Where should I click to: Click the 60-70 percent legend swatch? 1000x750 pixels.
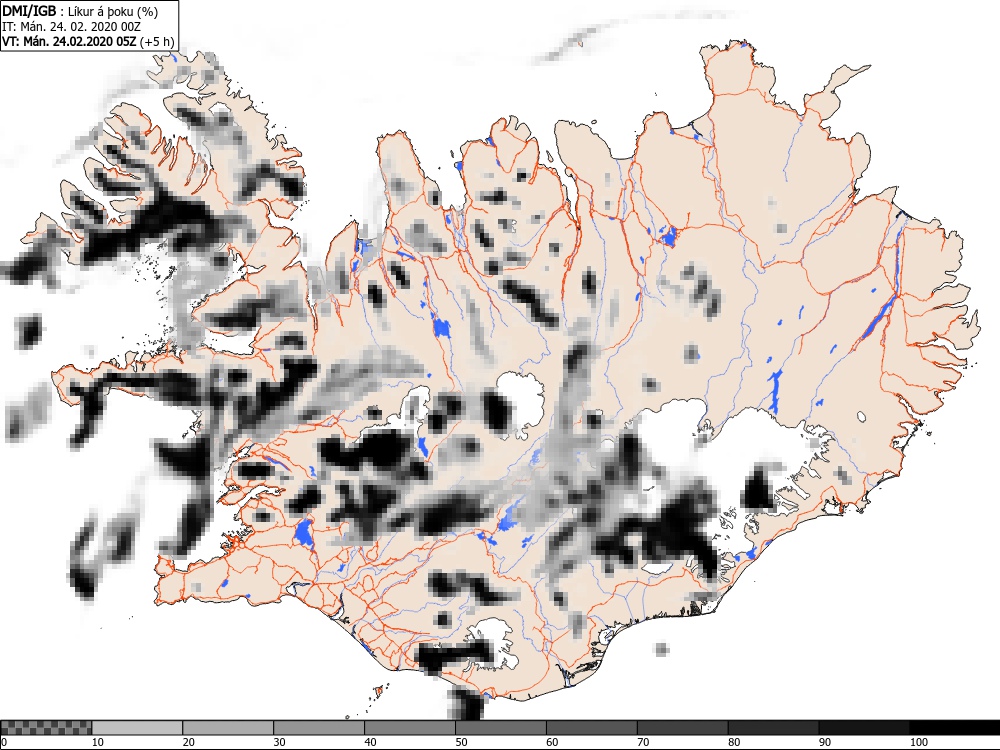click(x=592, y=728)
